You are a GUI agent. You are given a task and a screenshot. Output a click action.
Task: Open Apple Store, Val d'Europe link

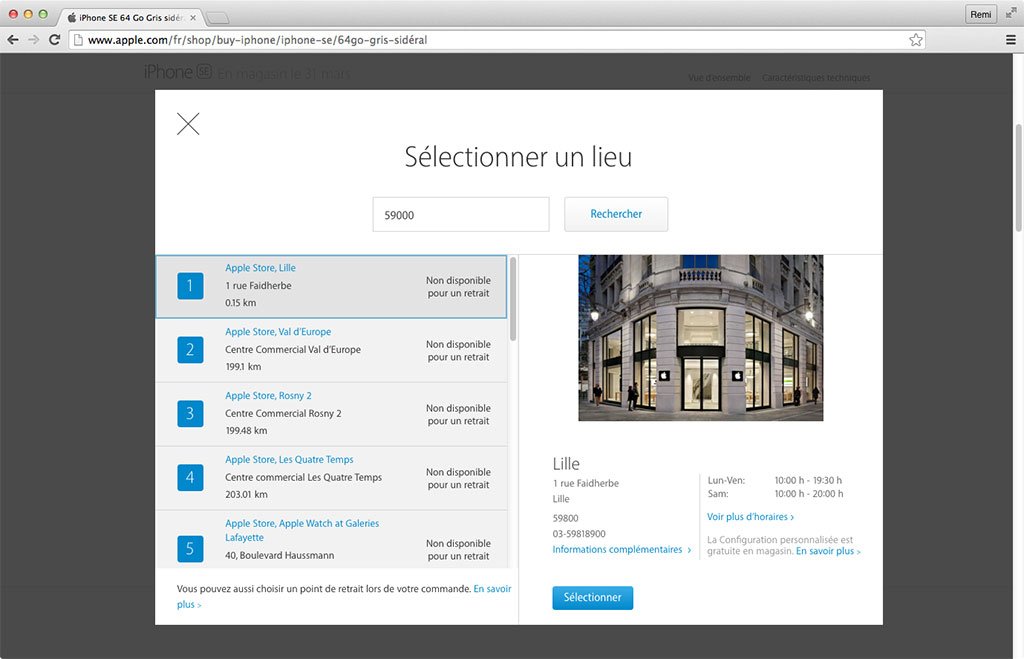278,332
